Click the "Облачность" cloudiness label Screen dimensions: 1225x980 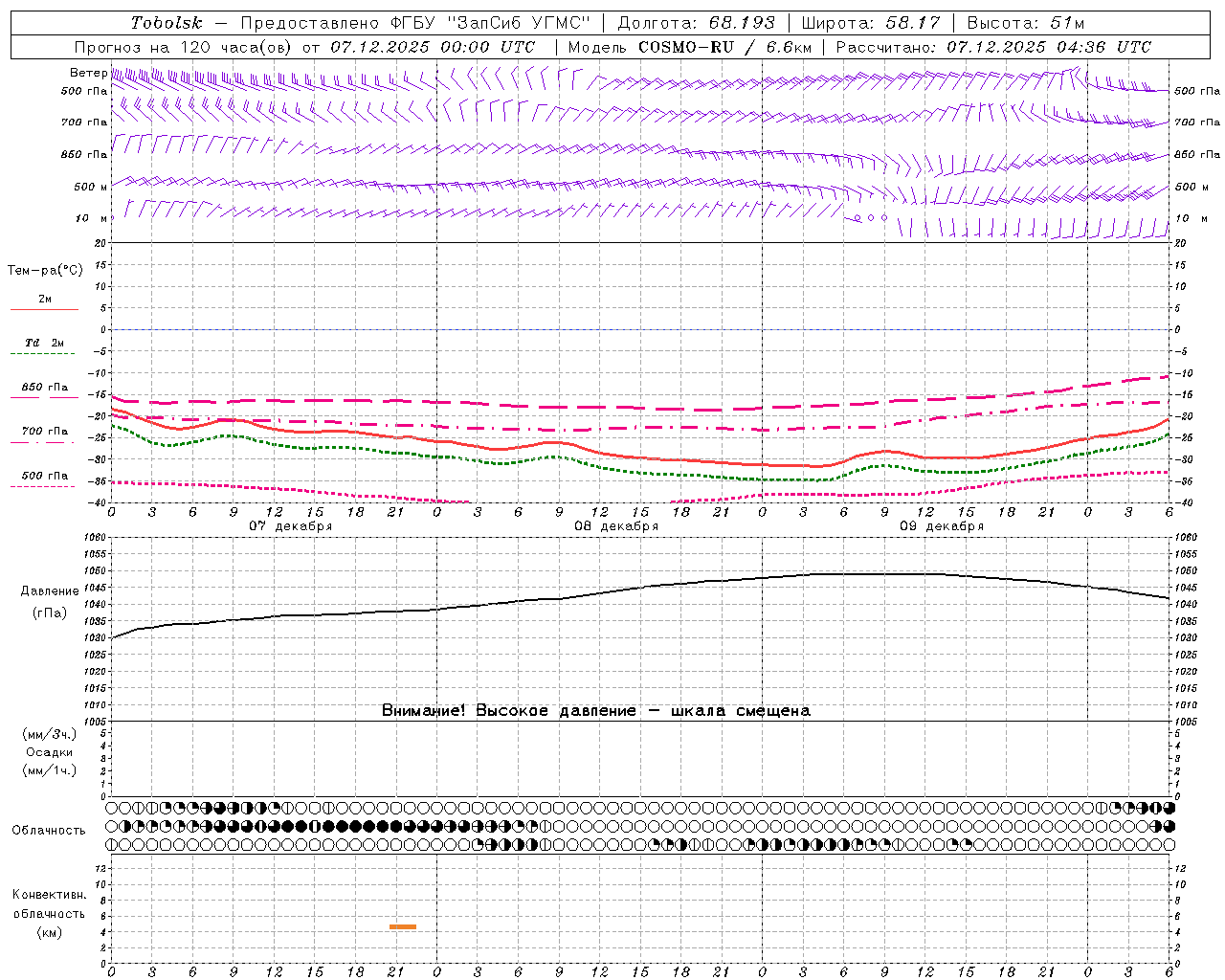pos(49,831)
